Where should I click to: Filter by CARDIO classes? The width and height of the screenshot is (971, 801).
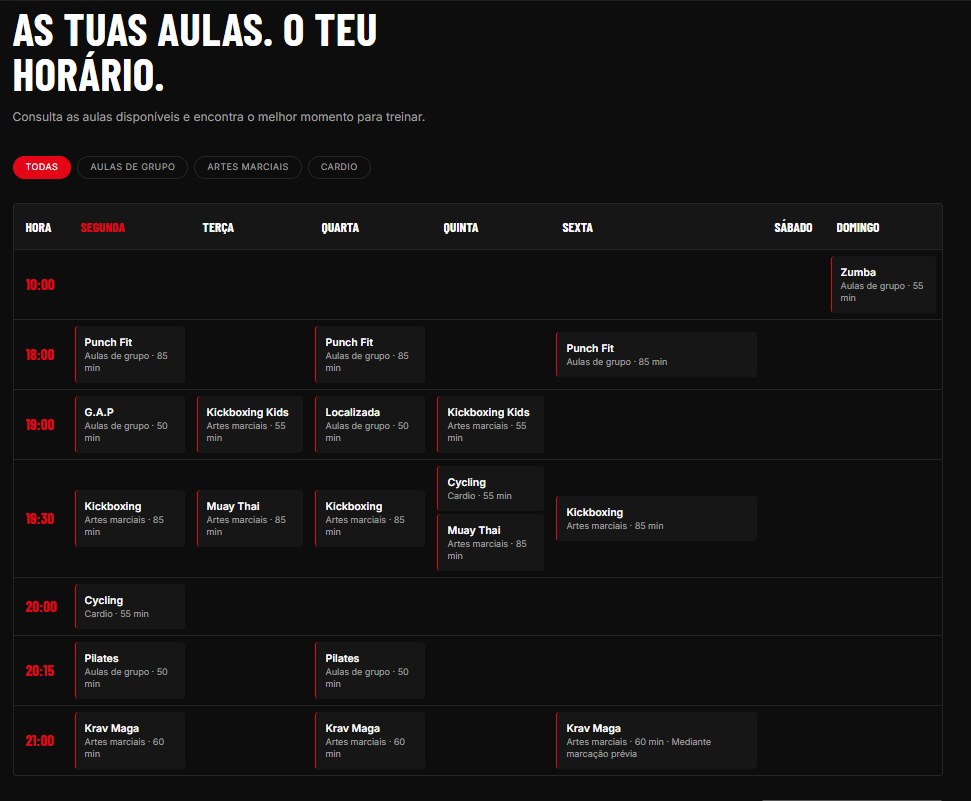(339, 167)
